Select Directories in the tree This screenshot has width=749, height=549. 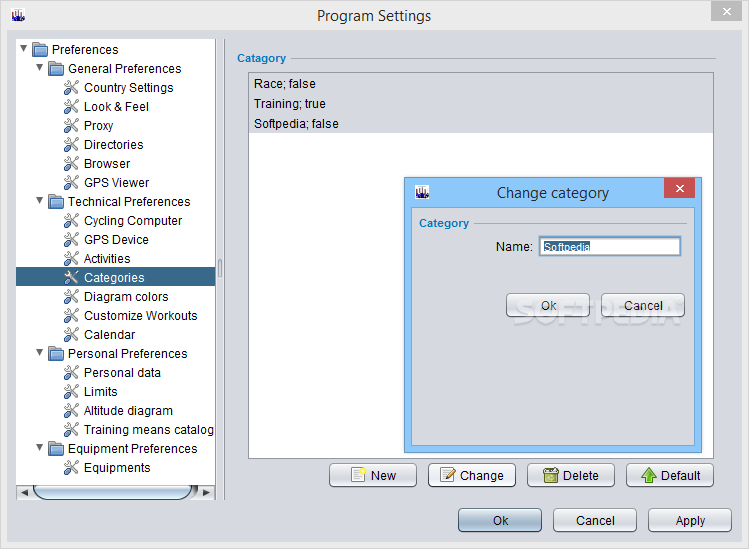click(x=114, y=145)
